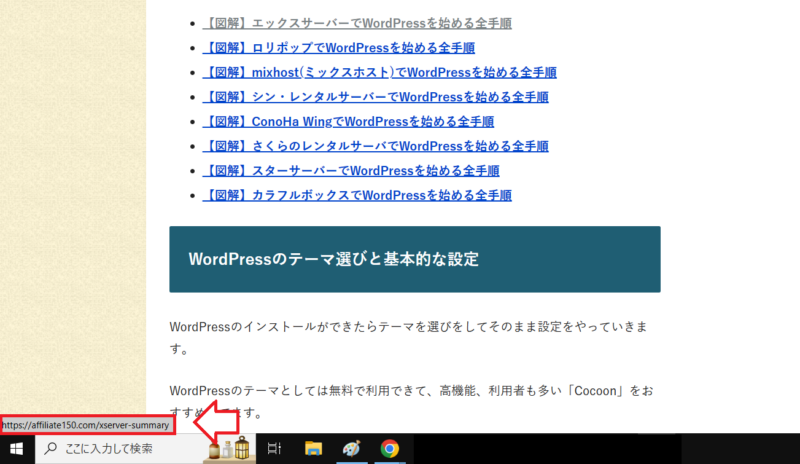The width and height of the screenshot is (800, 464).
Task: Open the さくらのレンタルサーバ WordPress guide link
Action: pos(375,146)
